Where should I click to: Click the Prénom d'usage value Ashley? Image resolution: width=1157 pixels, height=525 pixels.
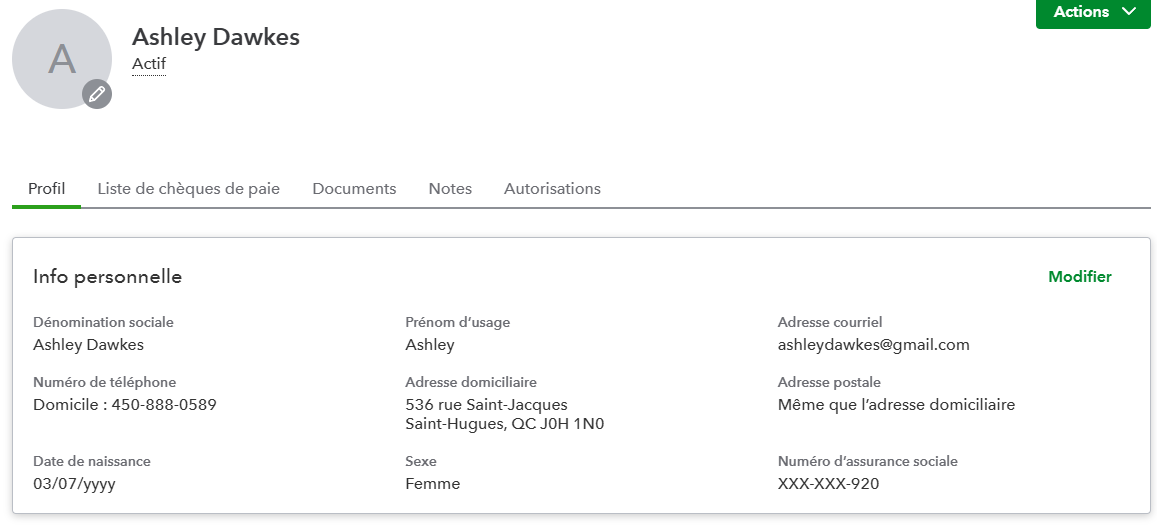click(x=430, y=345)
